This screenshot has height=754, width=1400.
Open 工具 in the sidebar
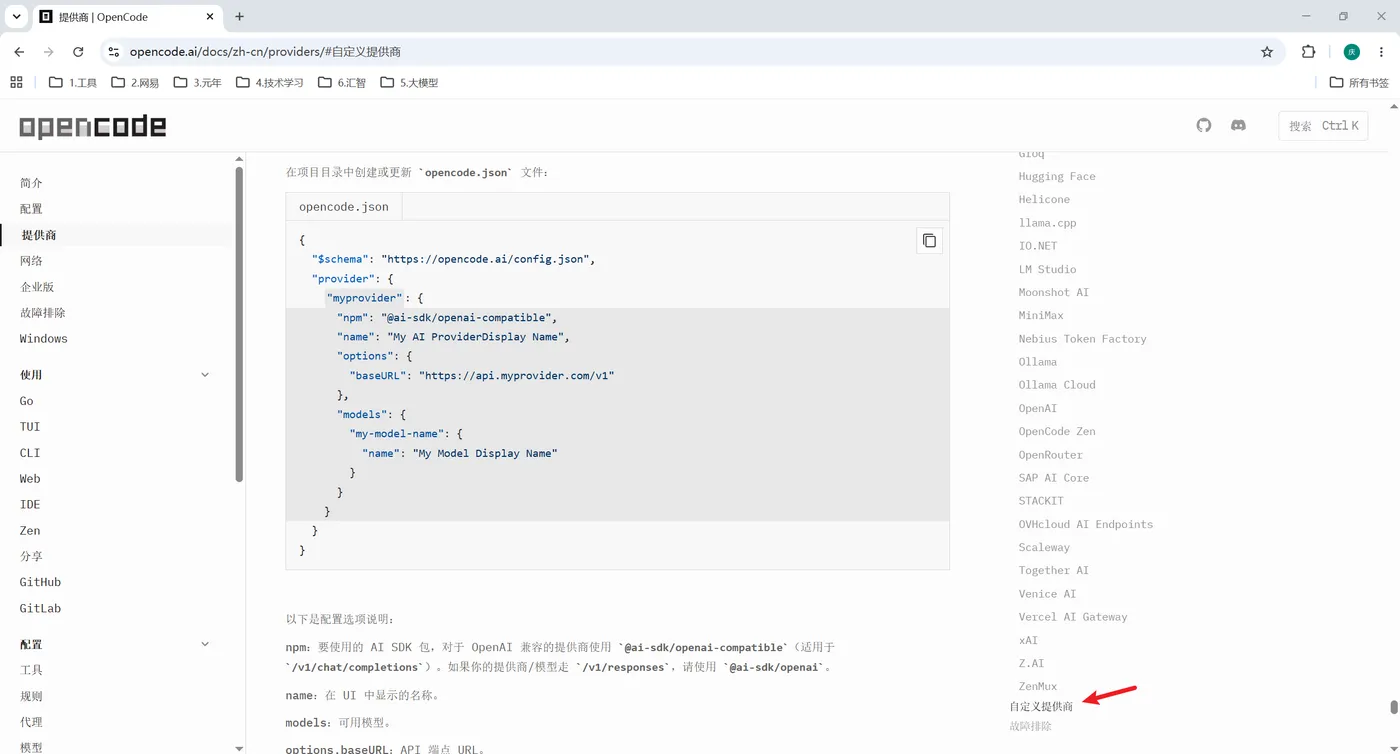pyautogui.click(x=31, y=670)
